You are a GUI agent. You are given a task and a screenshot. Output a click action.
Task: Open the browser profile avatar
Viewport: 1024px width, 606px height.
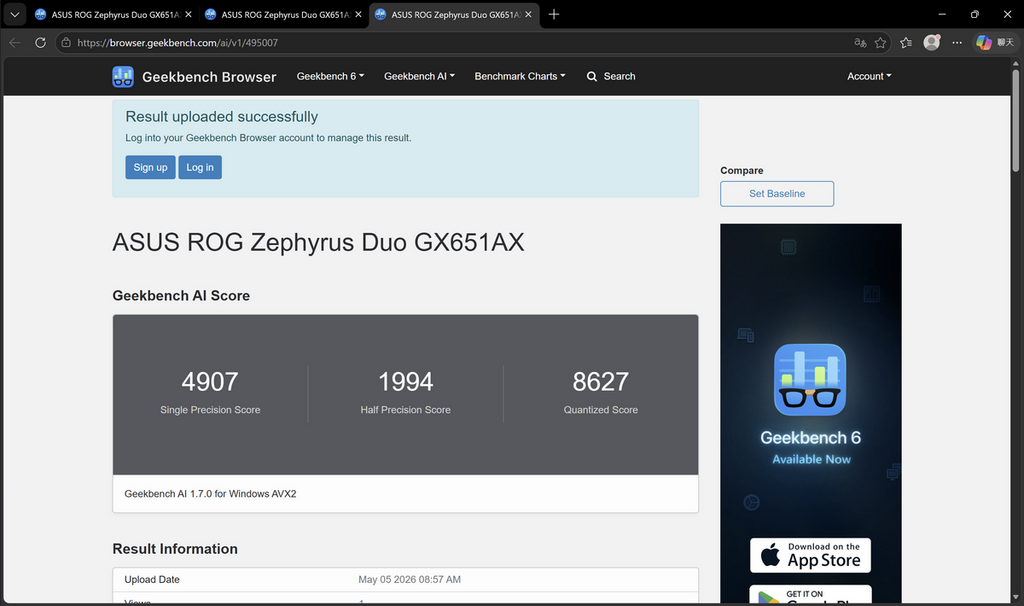click(932, 42)
